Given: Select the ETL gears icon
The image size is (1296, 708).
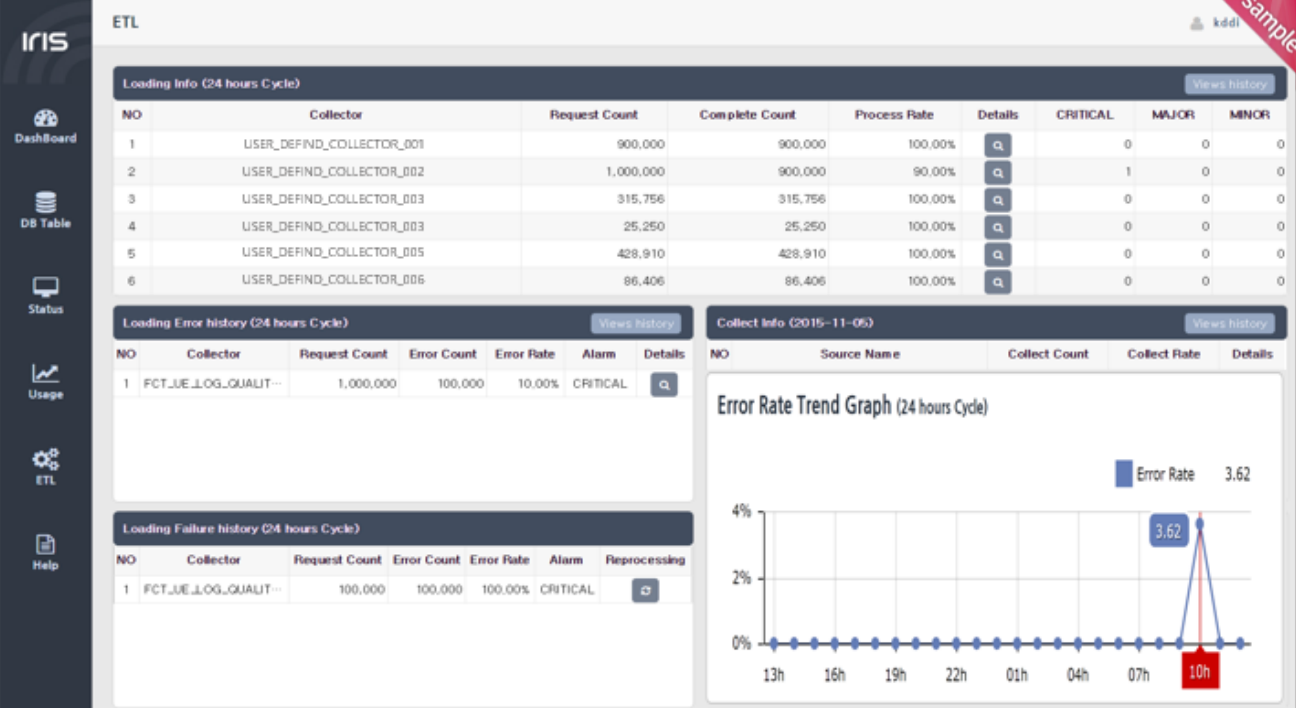Looking at the screenshot, I should (46, 459).
